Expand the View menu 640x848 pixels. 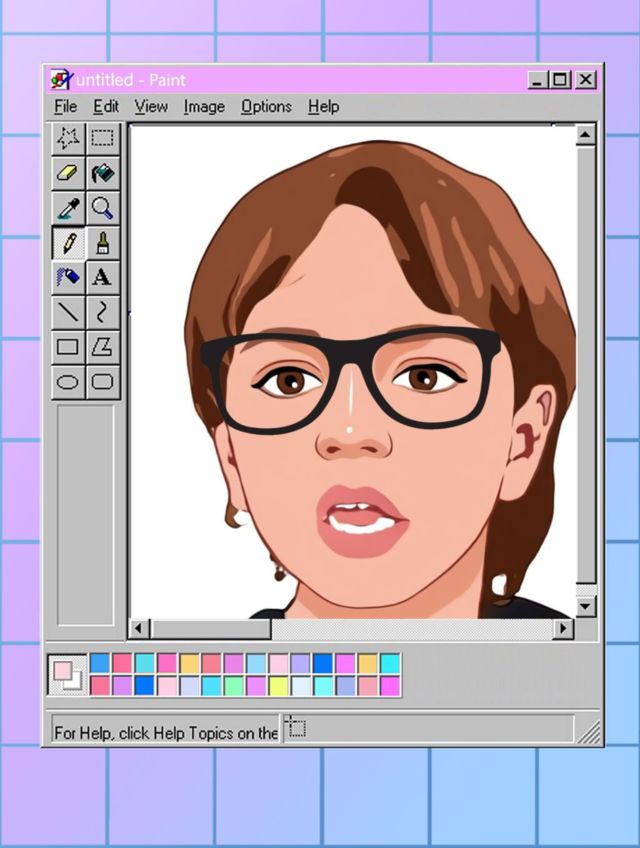point(151,106)
